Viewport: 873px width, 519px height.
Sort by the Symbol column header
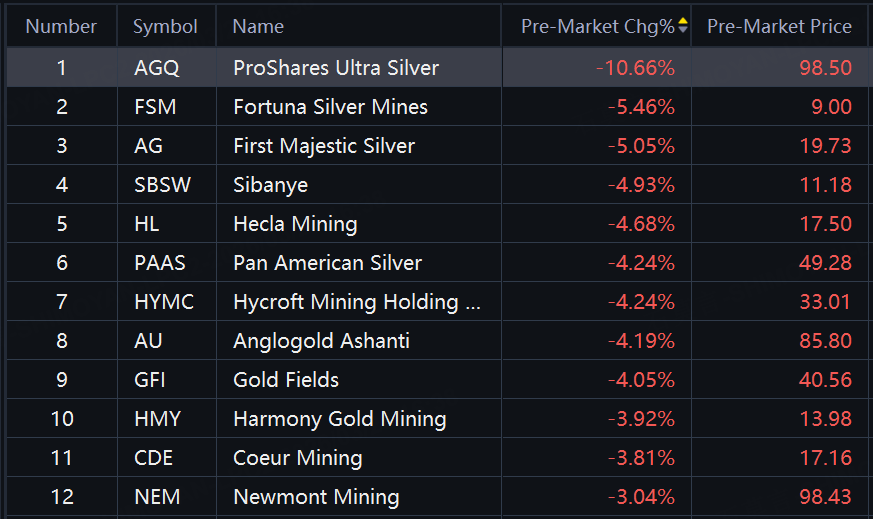165,27
